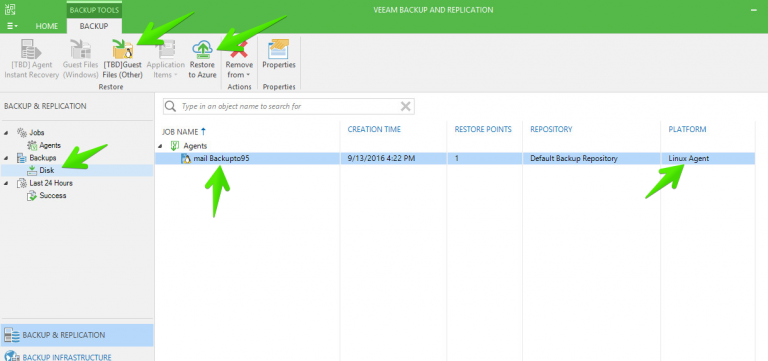Select the BACKUP ribbon tab
768x361 pixels.
(x=94, y=26)
